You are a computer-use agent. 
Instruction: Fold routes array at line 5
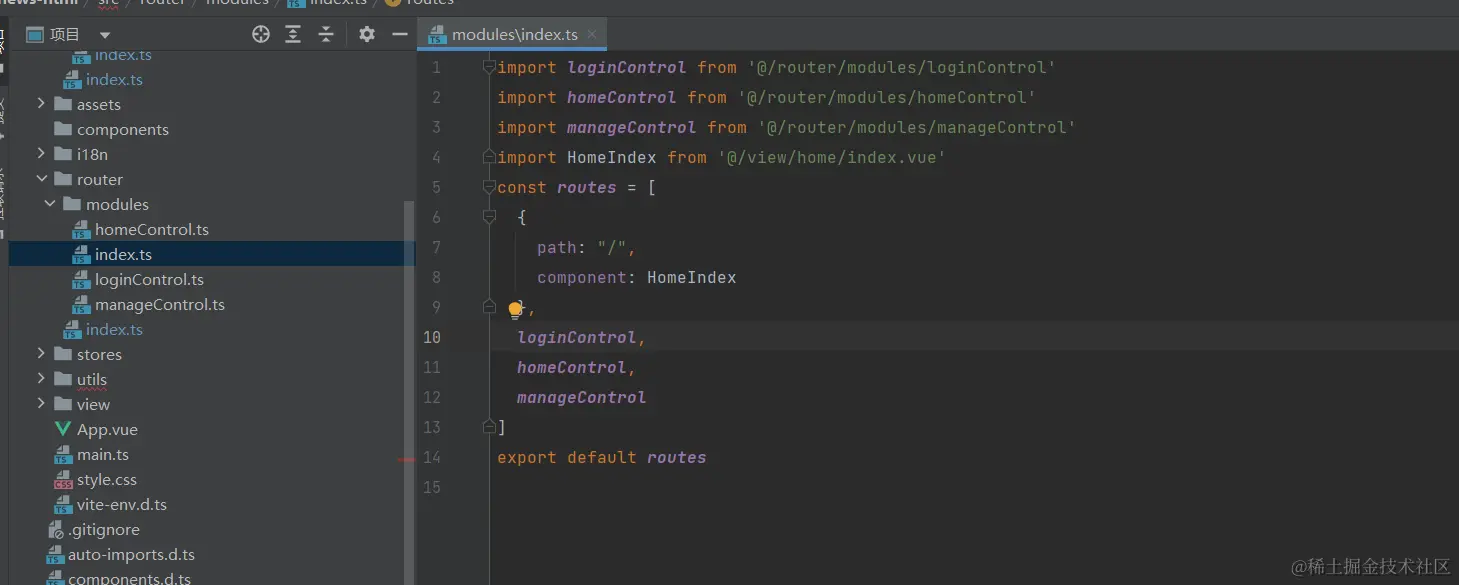pos(489,187)
